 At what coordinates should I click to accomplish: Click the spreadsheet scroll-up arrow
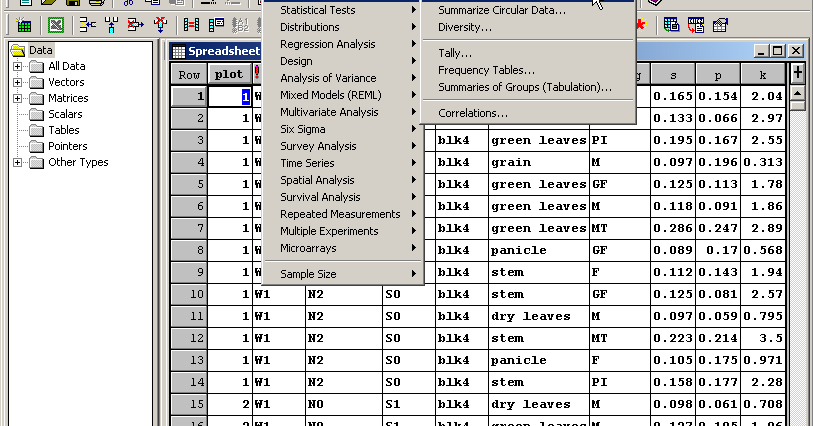(797, 94)
